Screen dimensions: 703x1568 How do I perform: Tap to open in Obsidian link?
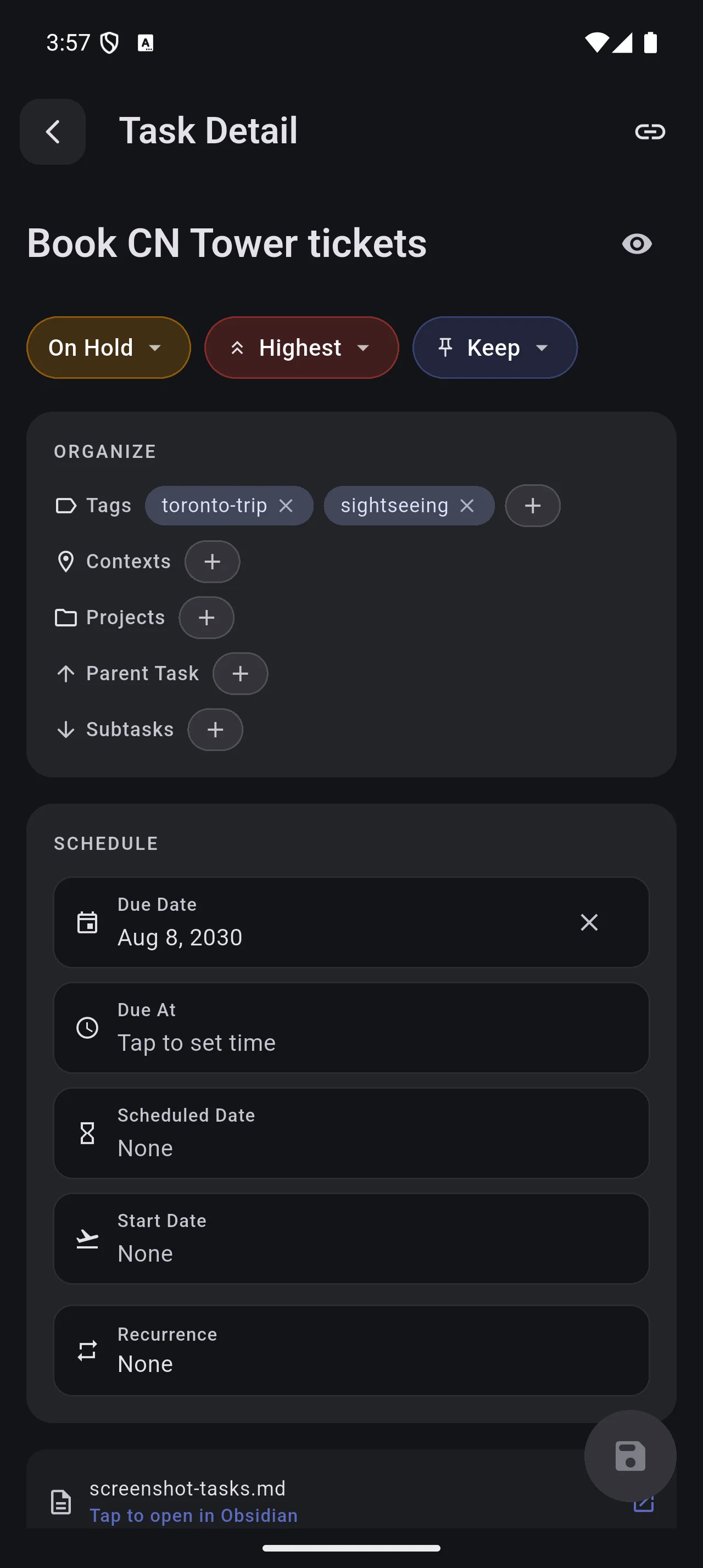click(193, 1515)
